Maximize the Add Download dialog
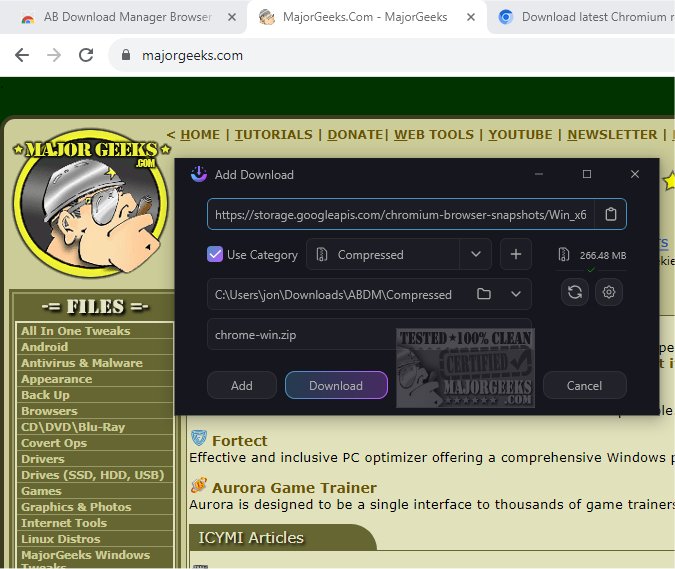Image resolution: width=675 pixels, height=569 pixels. pyautogui.click(x=586, y=174)
